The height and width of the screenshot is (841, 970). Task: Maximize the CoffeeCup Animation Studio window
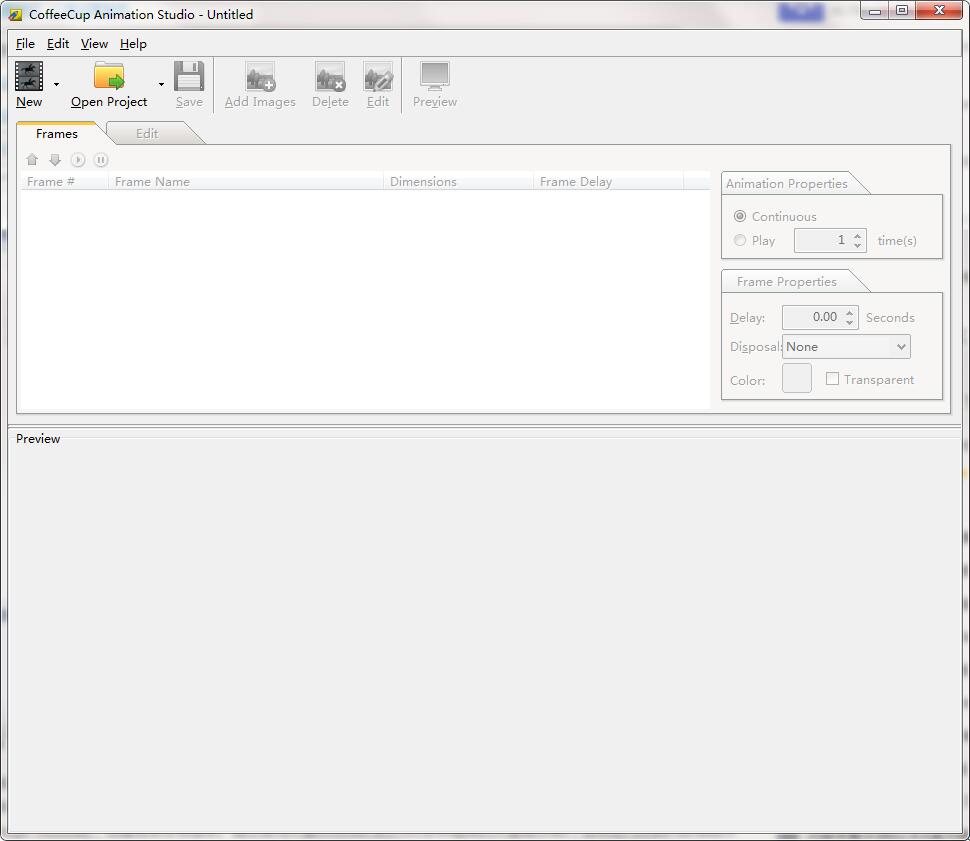[x=902, y=11]
